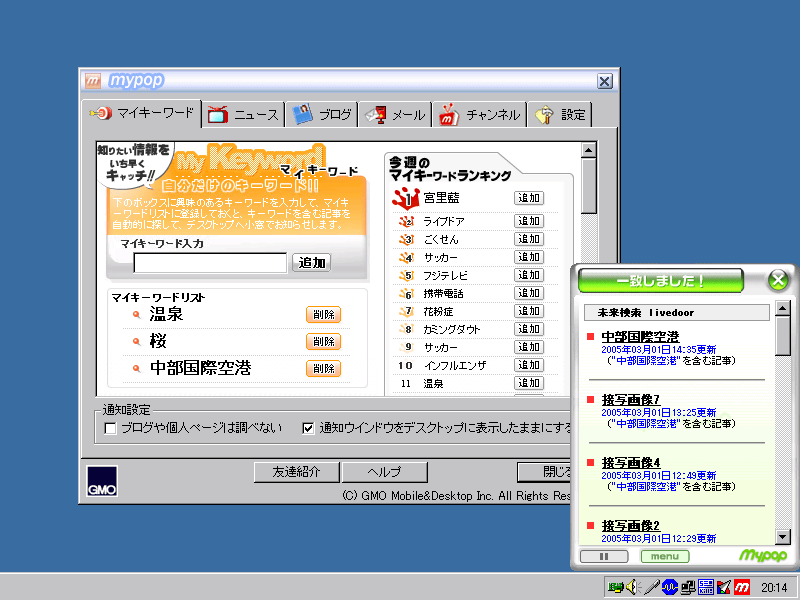Add ranked keyword 宮里藍 via 追加

coord(529,198)
